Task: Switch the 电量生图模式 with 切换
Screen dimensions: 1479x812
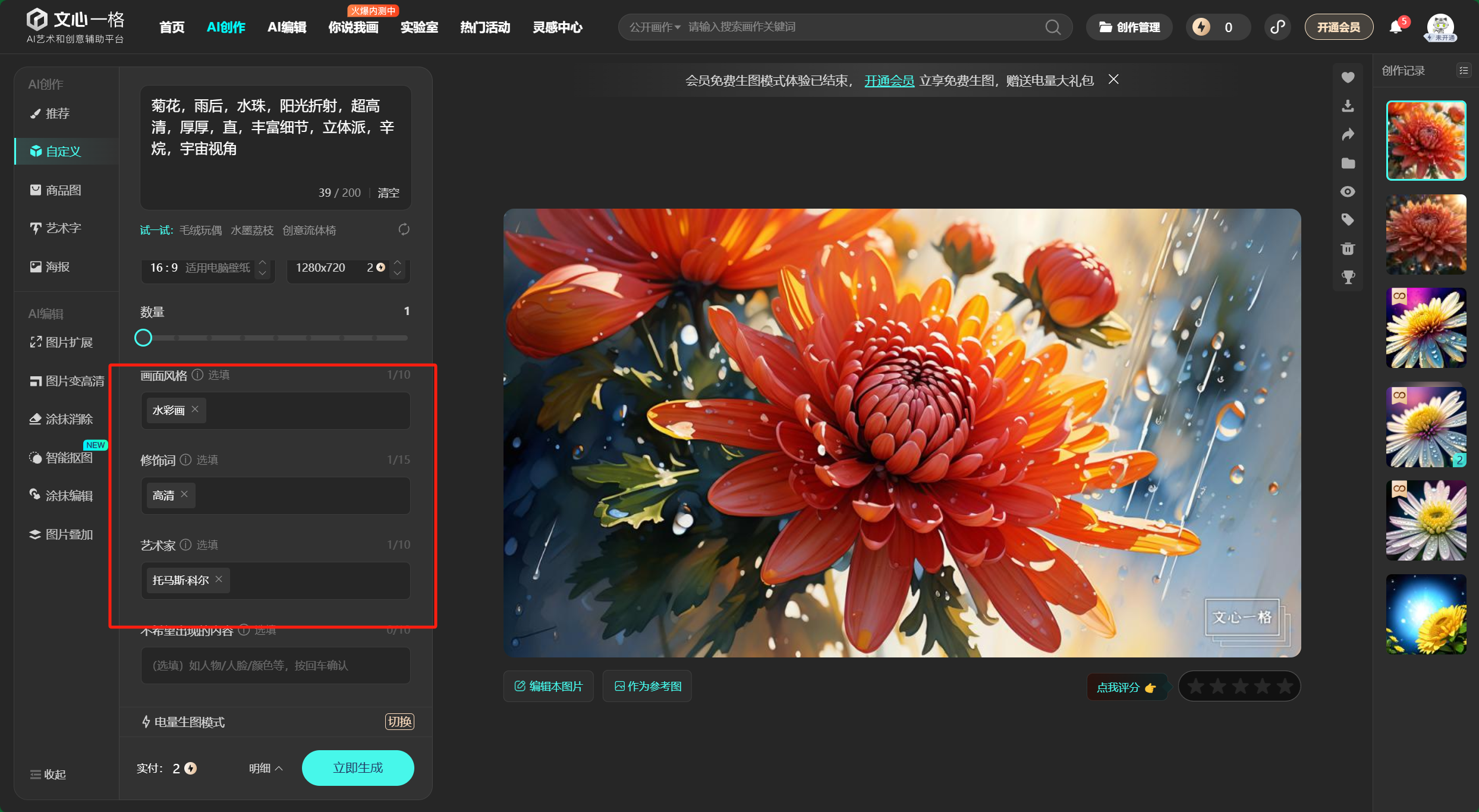Action: pyautogui.click(x=399, y=722)
